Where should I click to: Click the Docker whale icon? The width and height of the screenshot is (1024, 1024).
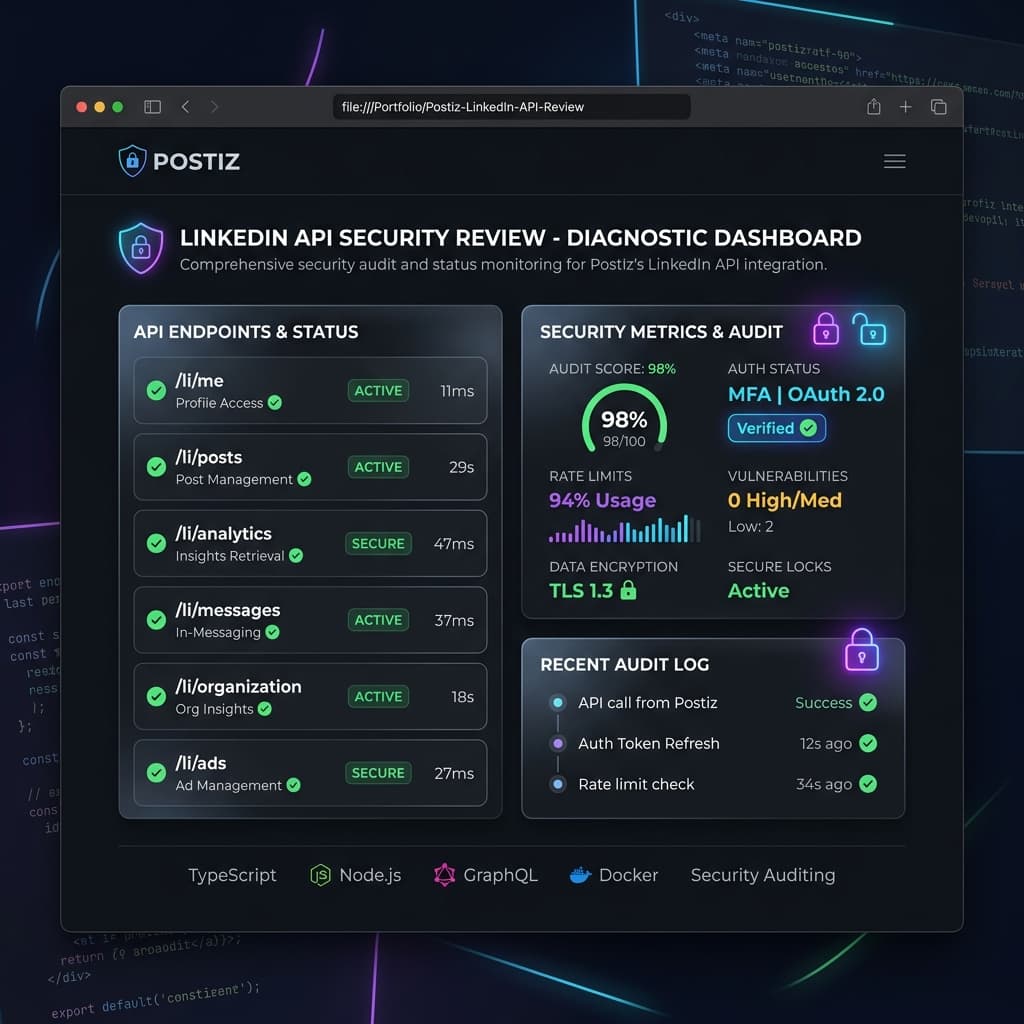(x=580, y=875)
